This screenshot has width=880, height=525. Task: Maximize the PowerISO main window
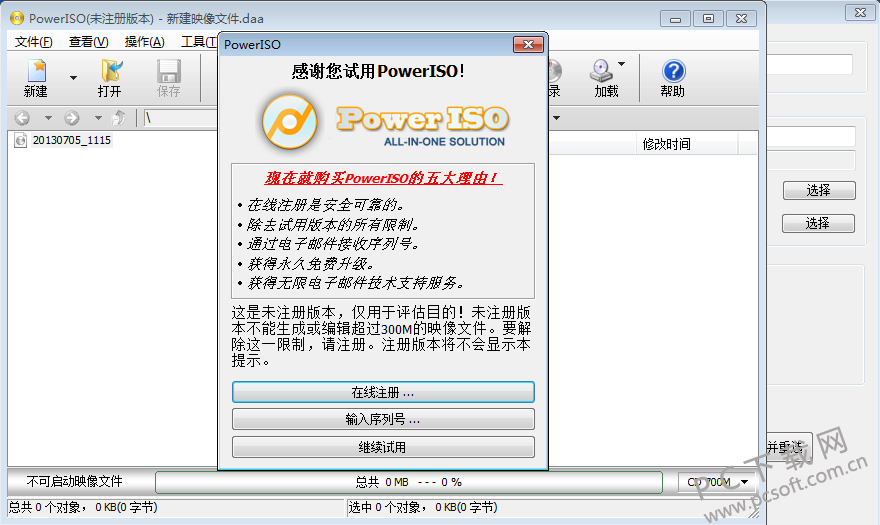coord(708,19)
